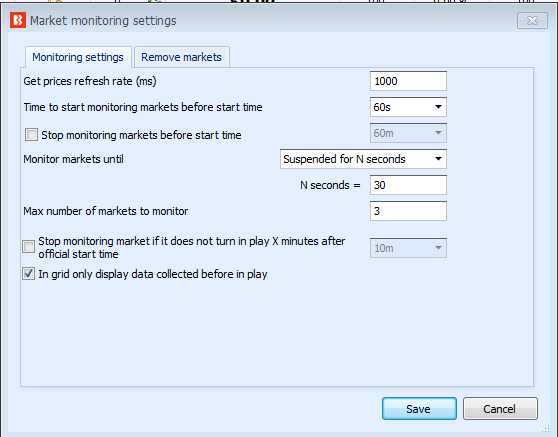
Task: Enable Stop monitoring markets before start time
Action: [31, 135]
